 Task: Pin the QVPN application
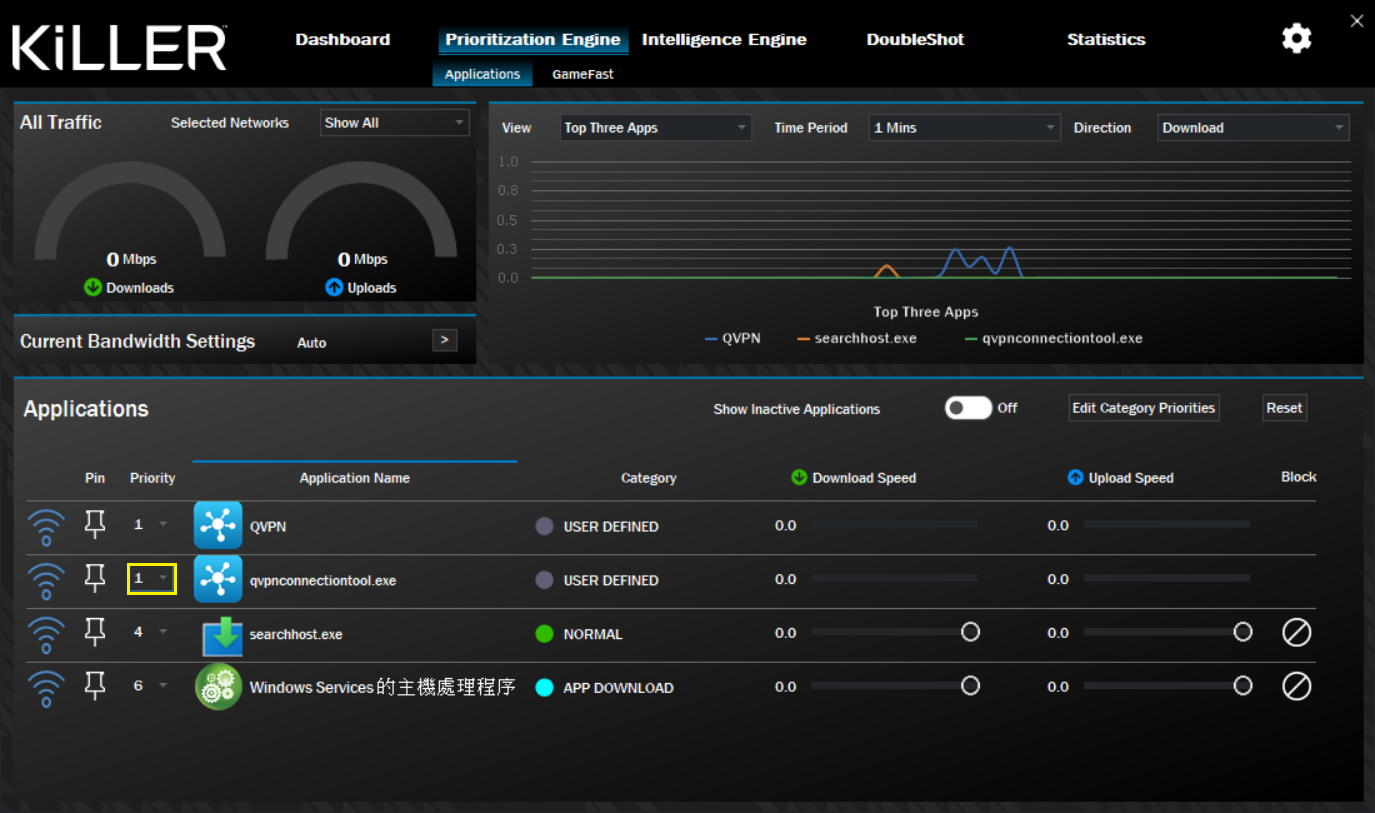tap(95, 522)
